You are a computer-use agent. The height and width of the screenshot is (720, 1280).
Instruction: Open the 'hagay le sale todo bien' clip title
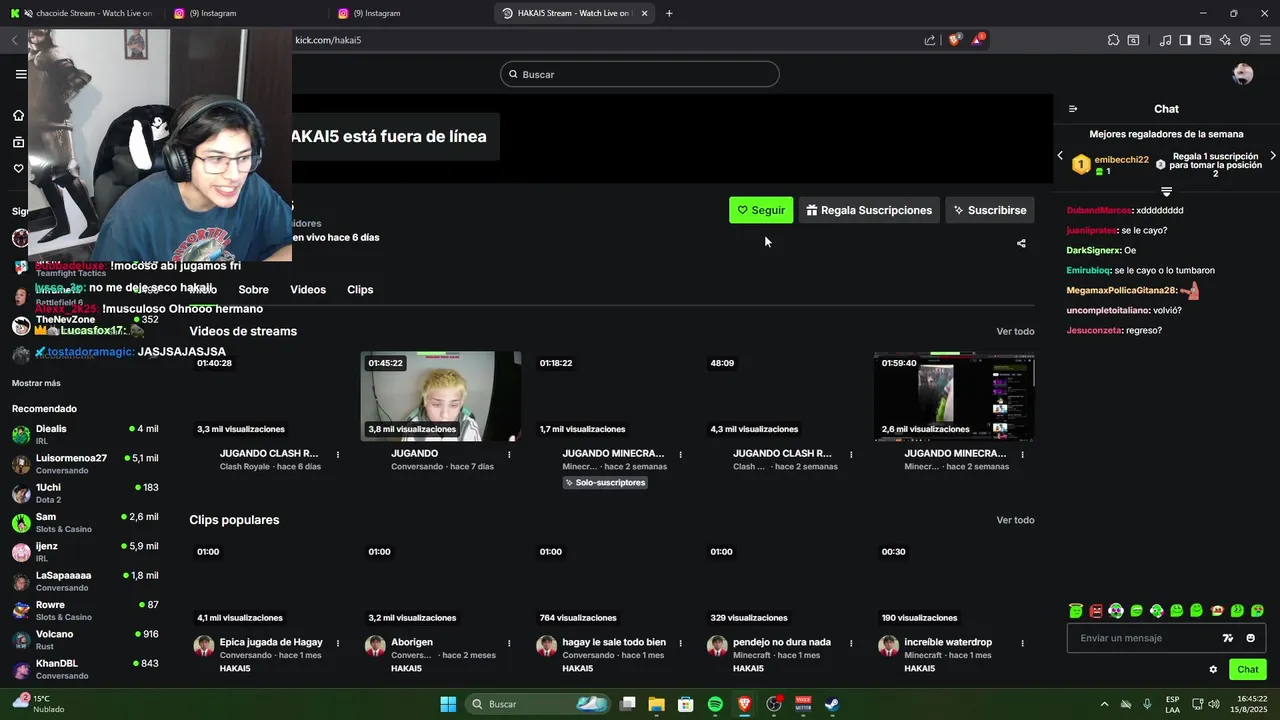[x=614, y=642]
